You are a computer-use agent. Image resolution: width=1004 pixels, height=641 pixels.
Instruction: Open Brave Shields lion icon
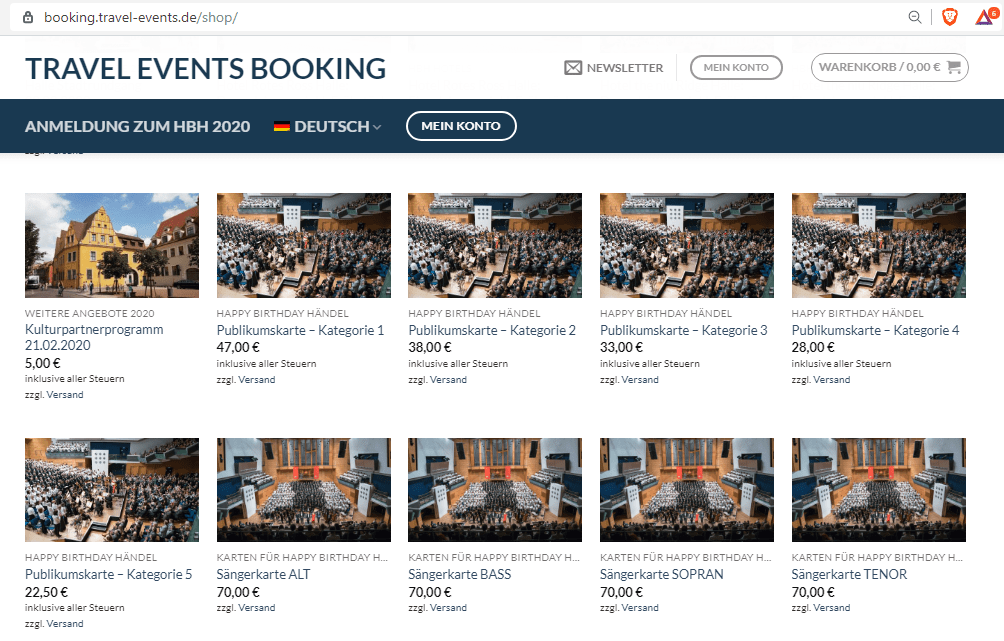[950, 17]
